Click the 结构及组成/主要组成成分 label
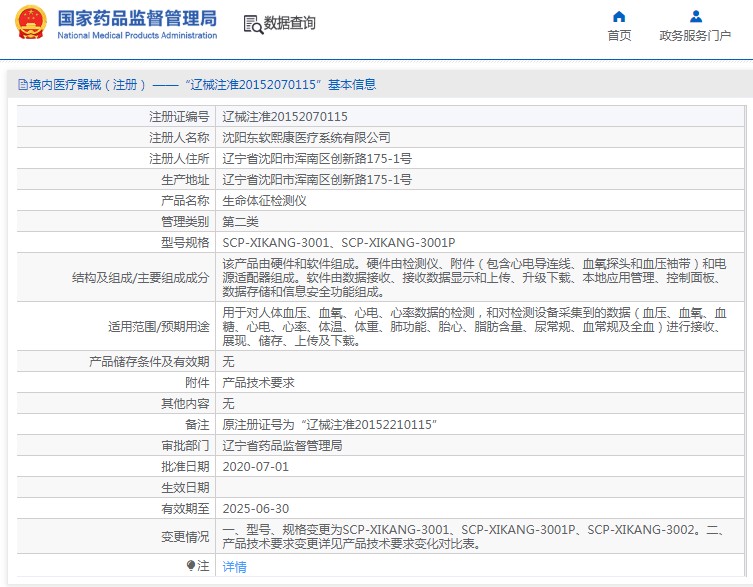The width and height of the screenshot is (753, 587). (141, 278)
